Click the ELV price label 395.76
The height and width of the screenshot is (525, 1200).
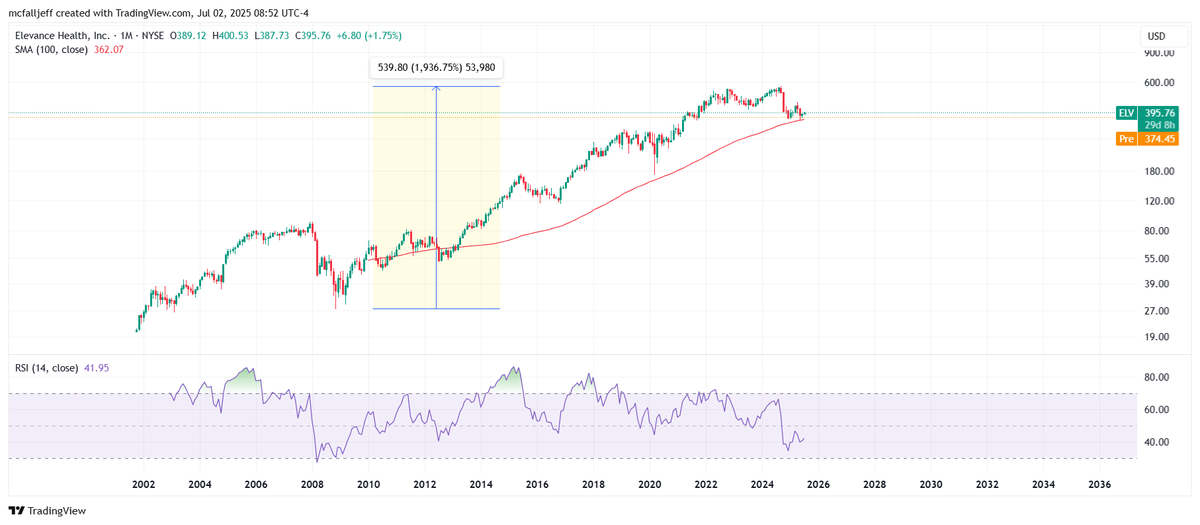[1158, 113]
